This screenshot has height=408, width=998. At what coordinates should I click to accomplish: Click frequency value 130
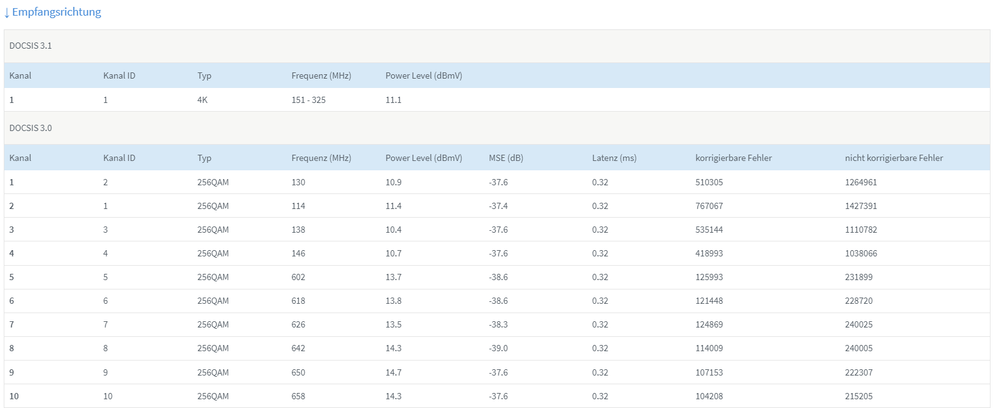(x=298, y=182)
